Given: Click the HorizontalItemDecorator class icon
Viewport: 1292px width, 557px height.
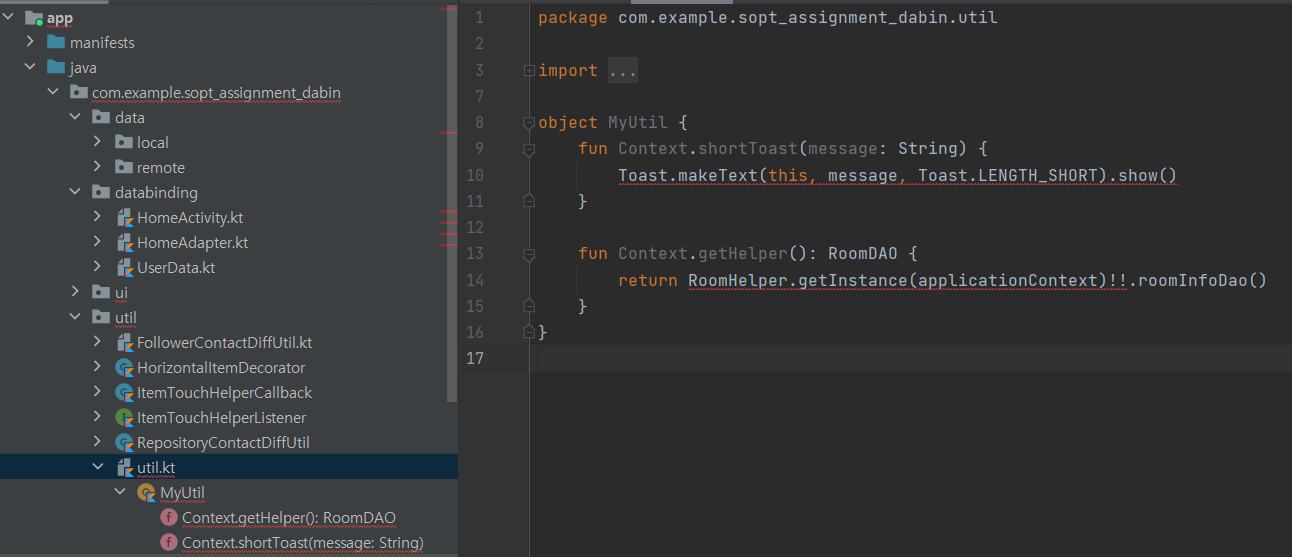Looking at the screenshot, I should (x=124, y=367).
